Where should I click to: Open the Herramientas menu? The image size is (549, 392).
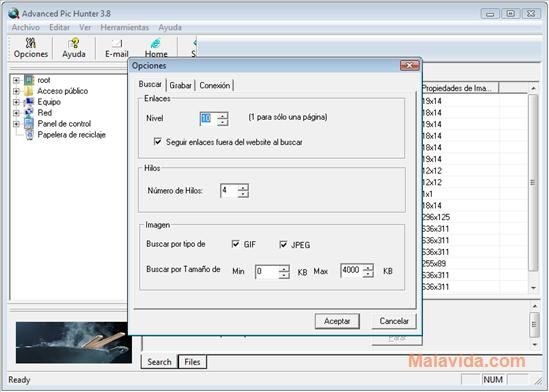(125, 27)
